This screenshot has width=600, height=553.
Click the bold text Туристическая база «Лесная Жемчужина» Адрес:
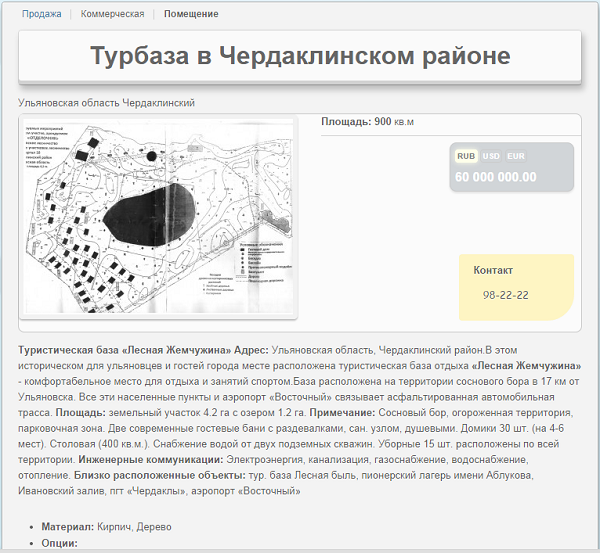(x=143, y=350)
